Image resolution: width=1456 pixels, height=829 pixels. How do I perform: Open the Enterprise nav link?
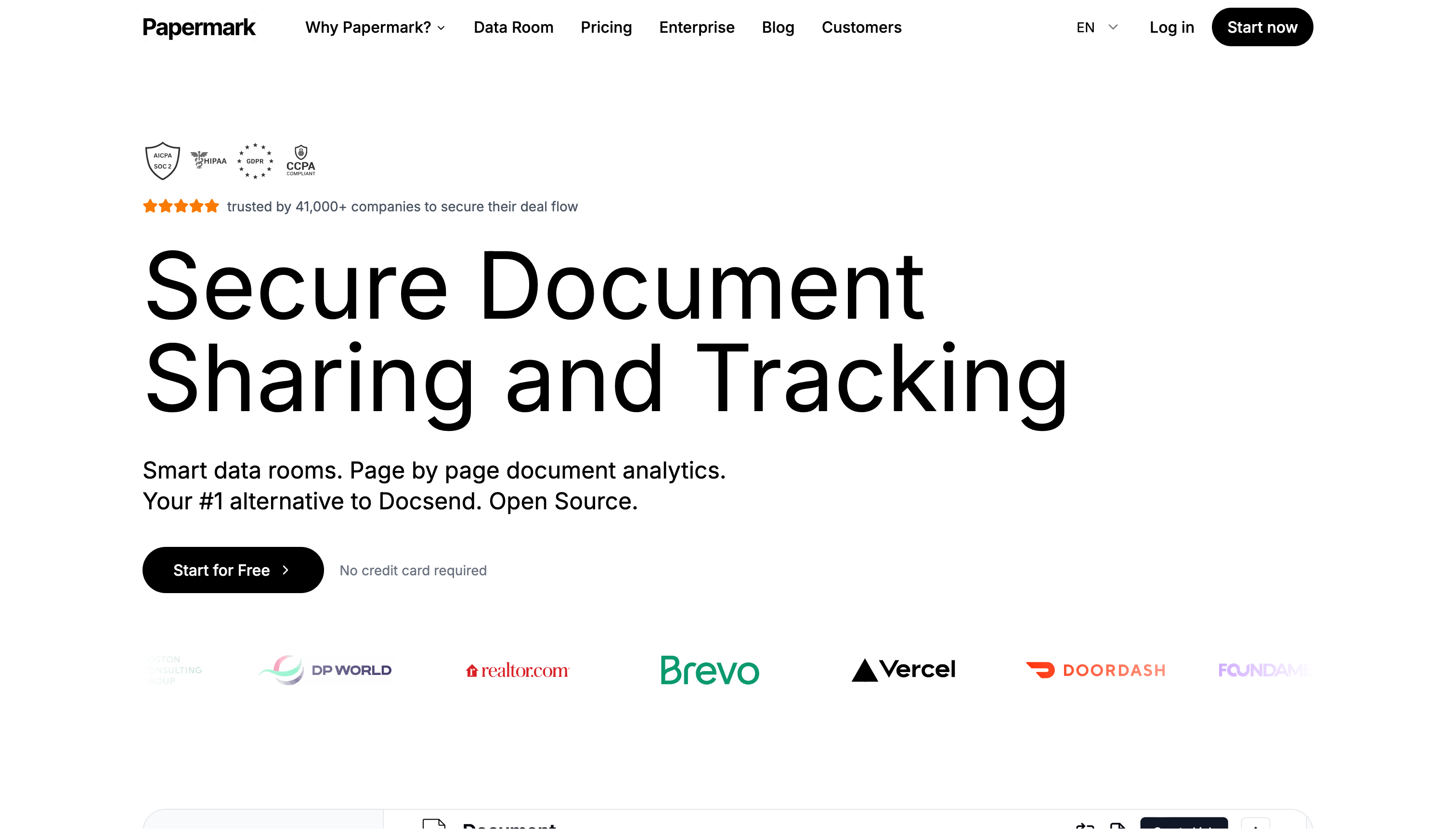pyautogui.click(x=696, y=27)
